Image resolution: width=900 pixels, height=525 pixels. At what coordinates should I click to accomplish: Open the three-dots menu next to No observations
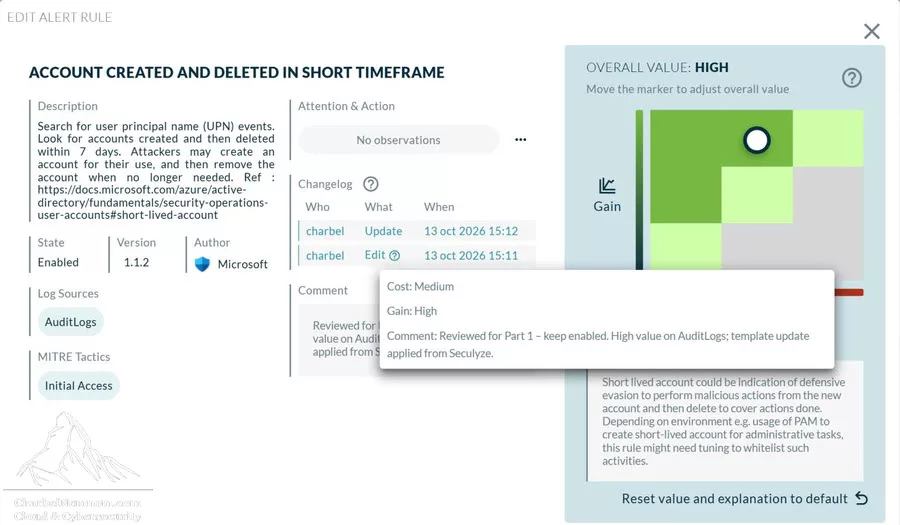tap(521, 139)
